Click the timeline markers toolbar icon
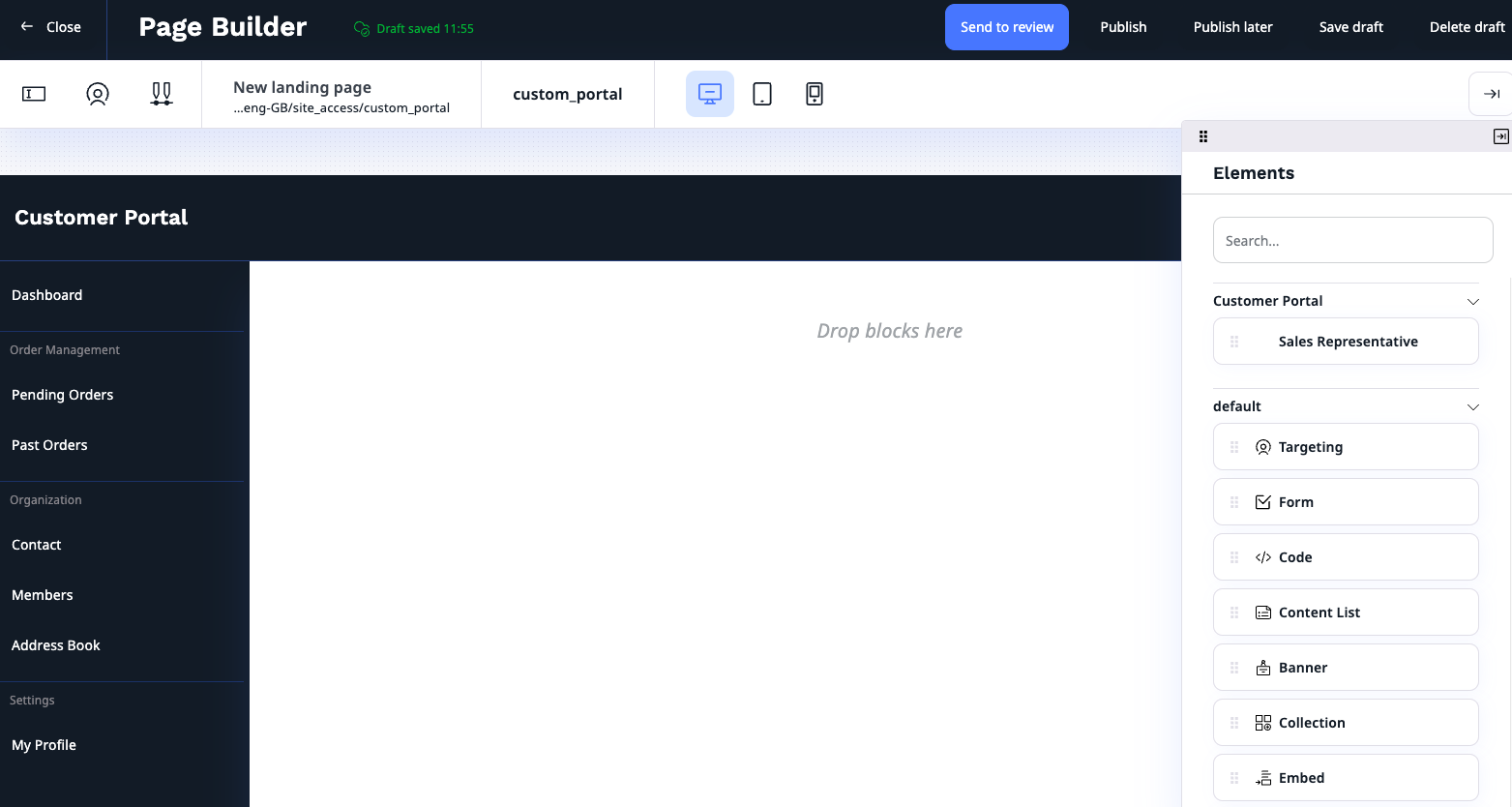 pos(161,94)
